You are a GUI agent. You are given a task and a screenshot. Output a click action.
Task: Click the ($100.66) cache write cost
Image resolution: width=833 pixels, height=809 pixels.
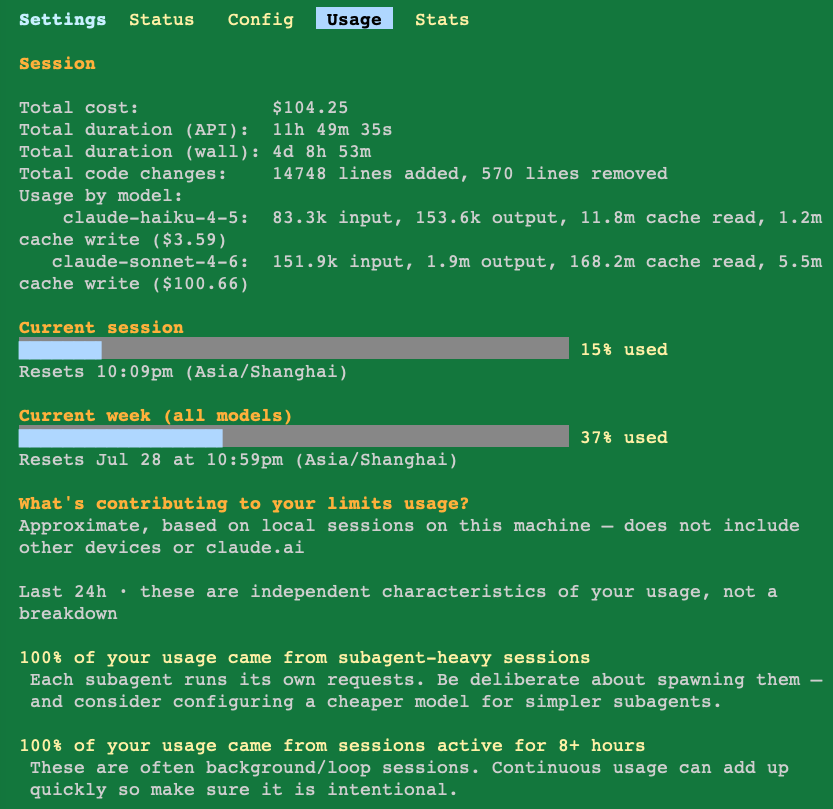pos(200,284)
